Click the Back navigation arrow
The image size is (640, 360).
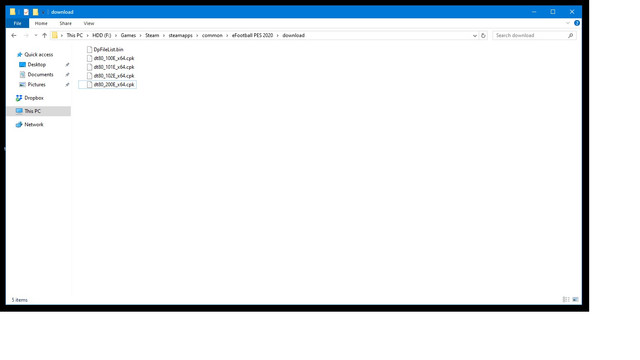(14, 36)
